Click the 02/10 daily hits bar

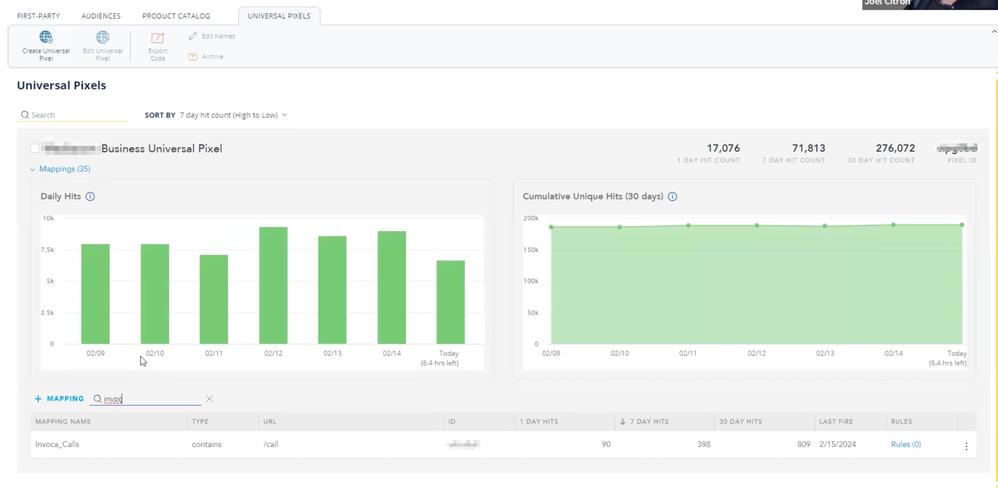[155, 294]
